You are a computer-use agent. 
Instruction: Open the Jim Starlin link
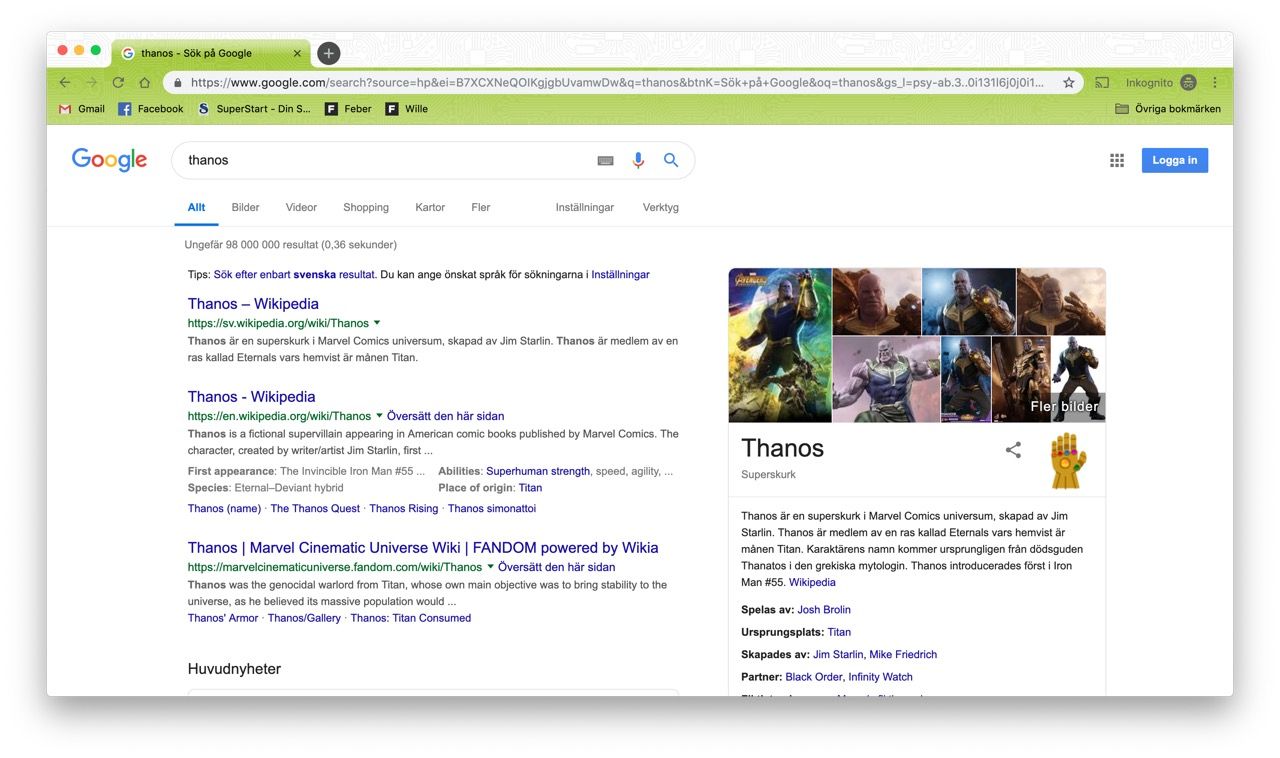click(x=838, y=654)
